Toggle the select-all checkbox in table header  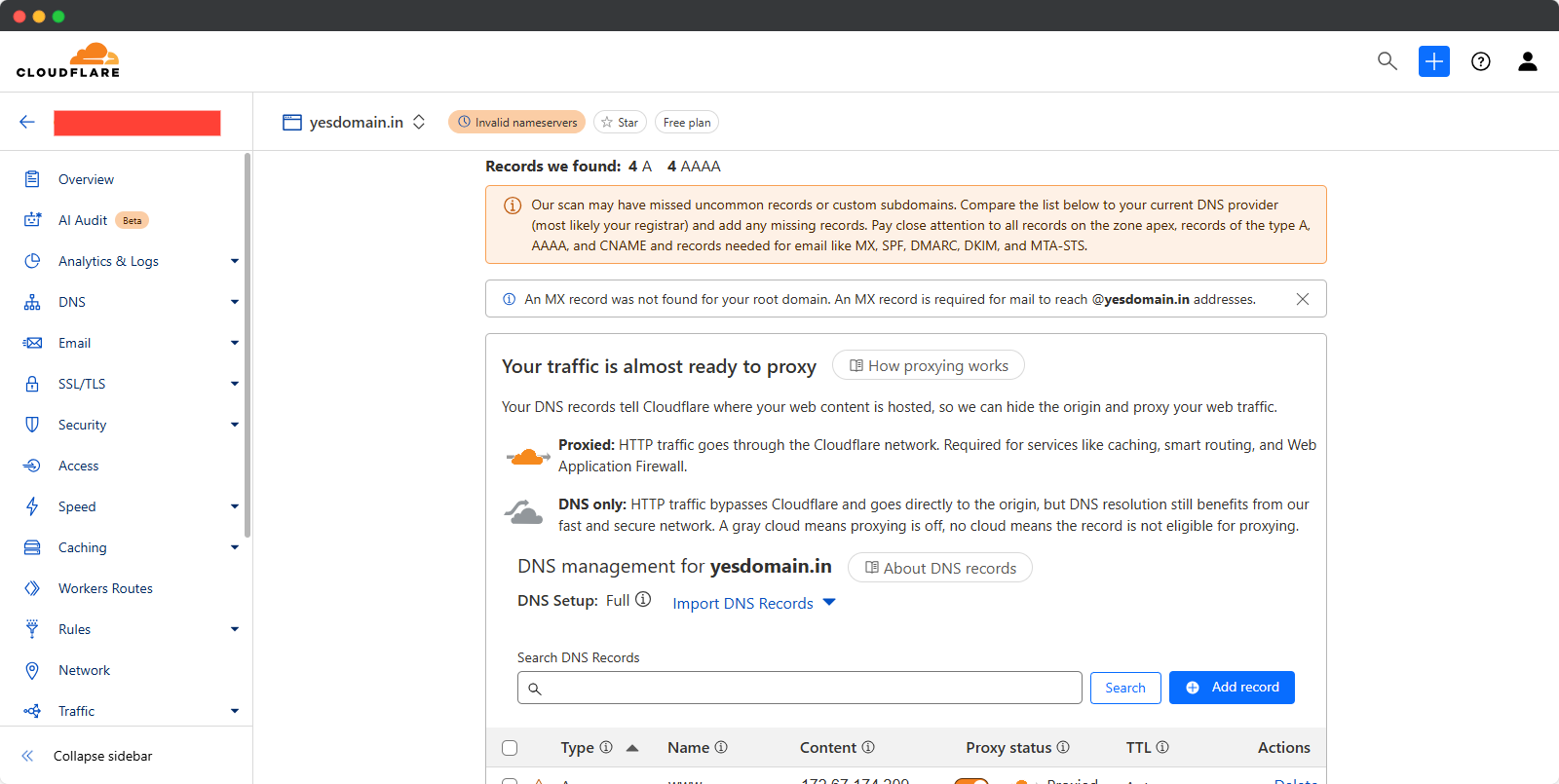pos(510,748)
